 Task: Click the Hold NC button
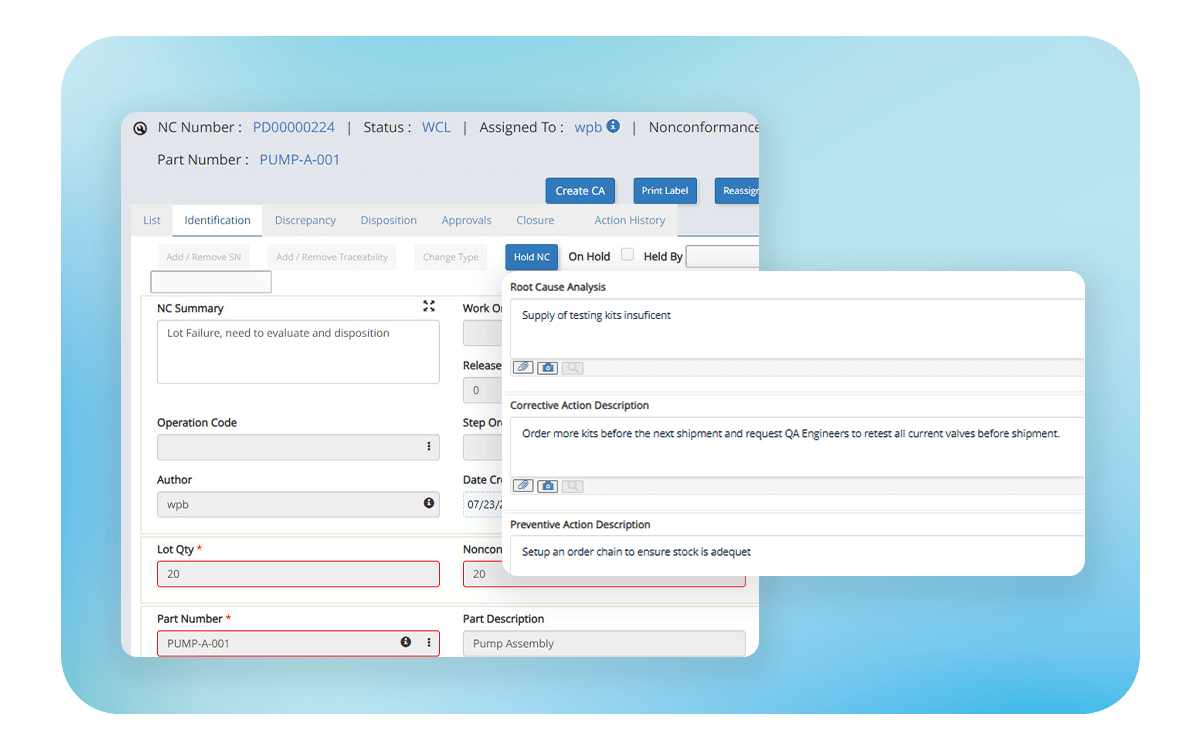point(531,257)
